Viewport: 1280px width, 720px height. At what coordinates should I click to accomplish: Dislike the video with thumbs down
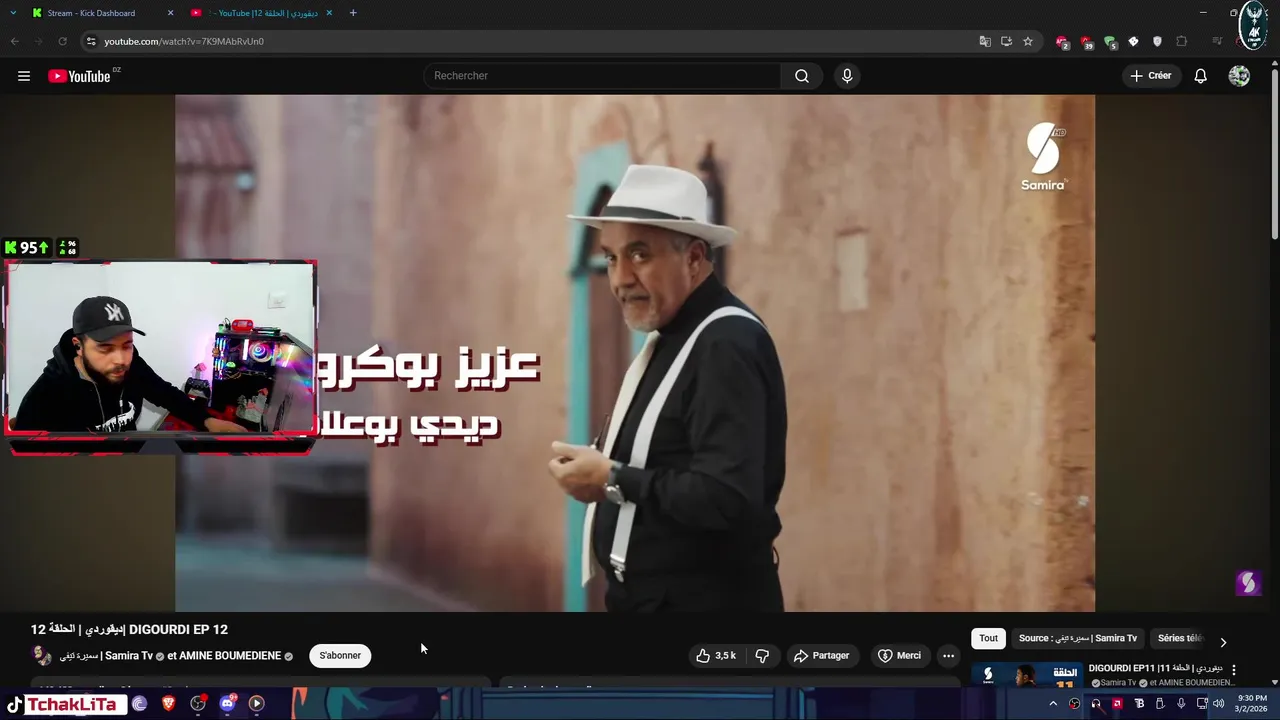(762, 656)
